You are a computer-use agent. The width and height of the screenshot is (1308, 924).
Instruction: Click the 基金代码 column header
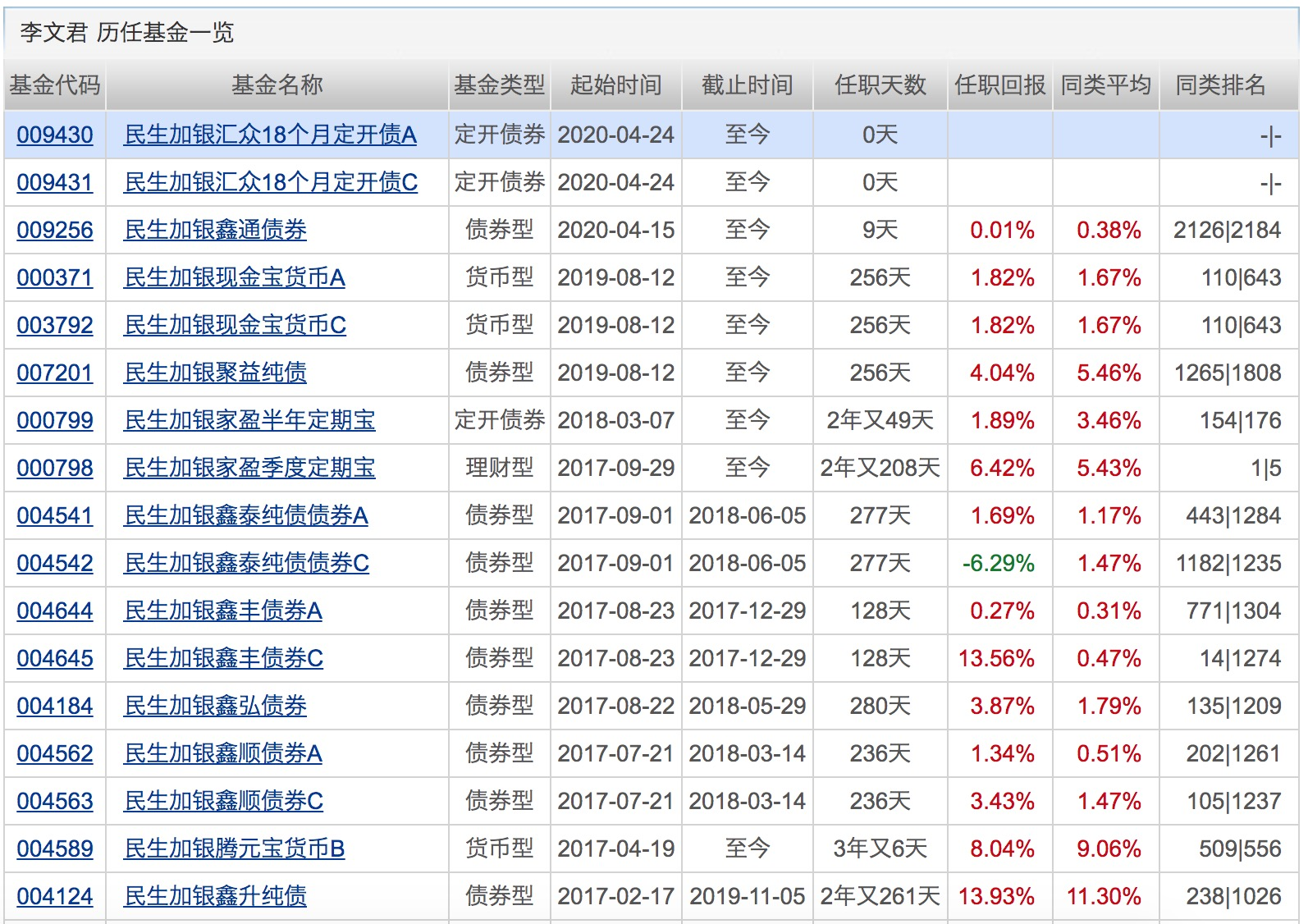click(x=55, y=85)
